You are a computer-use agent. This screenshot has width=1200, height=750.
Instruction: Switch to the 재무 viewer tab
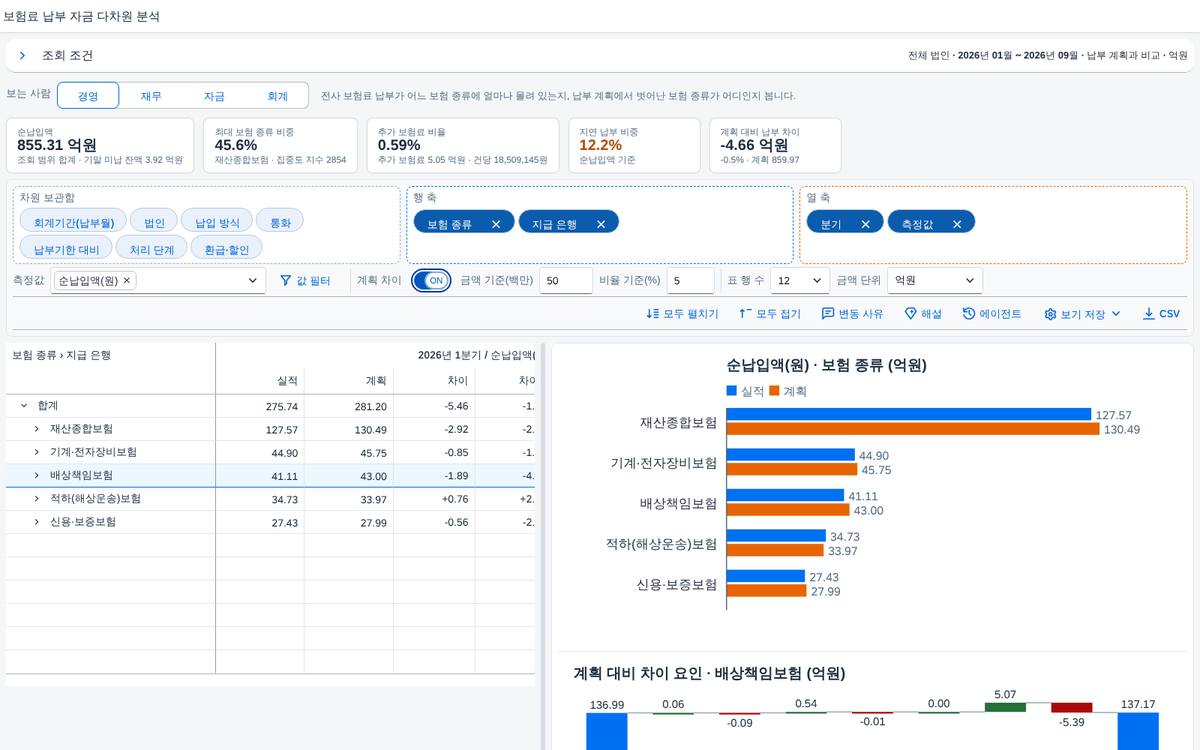click(151, 96)
